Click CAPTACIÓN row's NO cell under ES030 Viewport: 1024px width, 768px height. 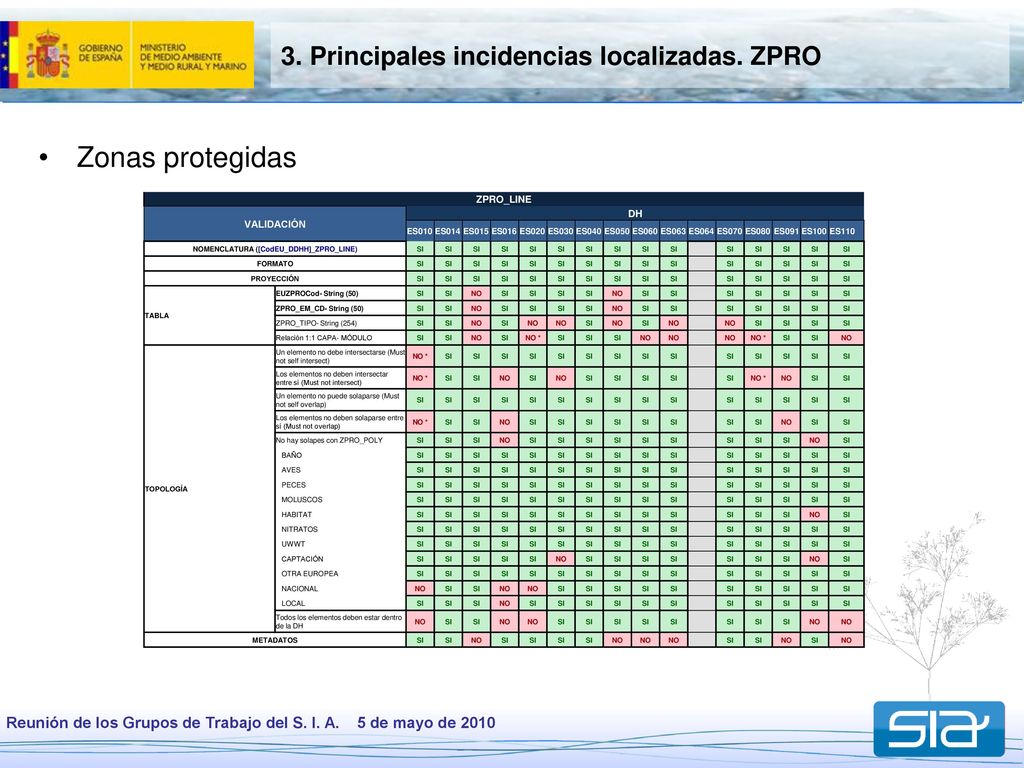pyautogui.click(x=560, y=559)
